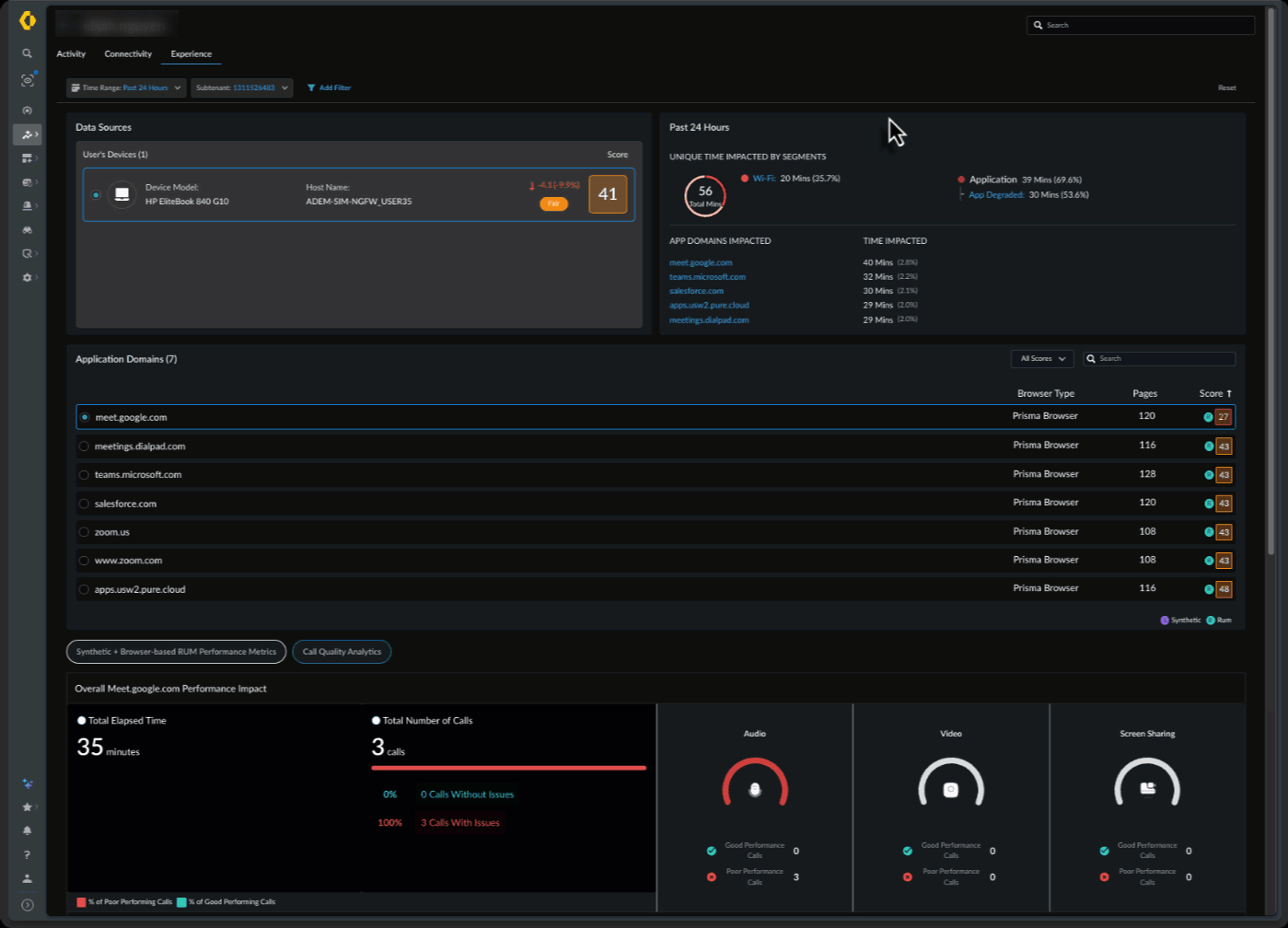Select the HP EliteBook device radio button
The width and height of the screenshot is (1288, 928).
(x=96, y=194)
